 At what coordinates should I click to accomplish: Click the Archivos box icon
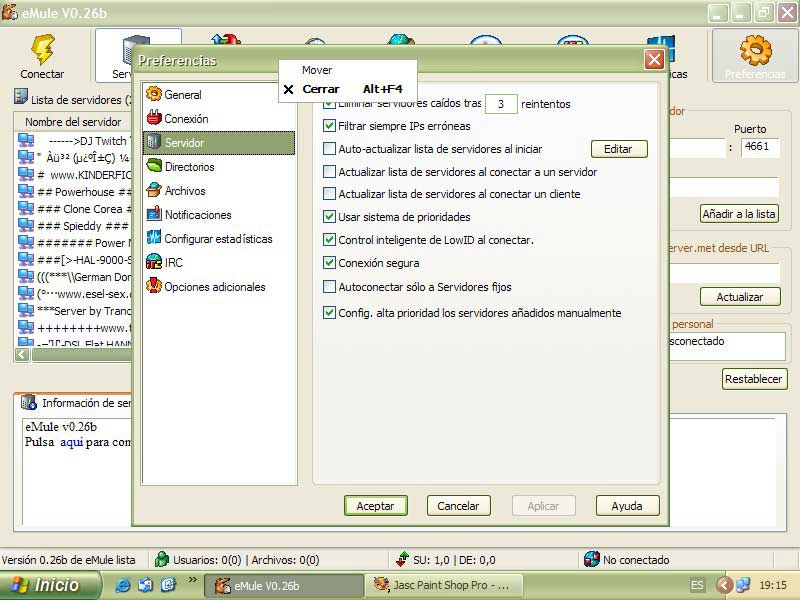(x=154, y=190)
